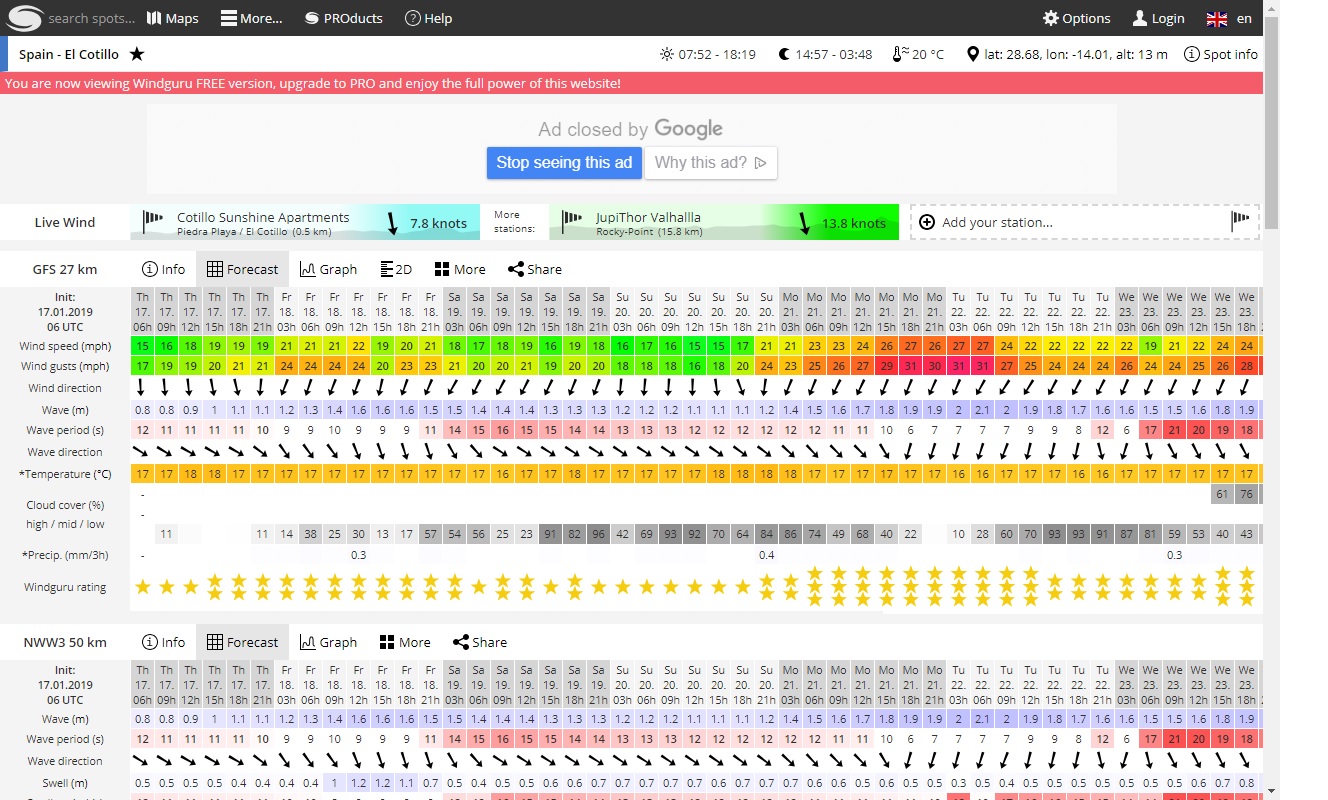Screen dimensions: 1328x800
Task: Click the NWW3 50 km model label
Action: 65,642
